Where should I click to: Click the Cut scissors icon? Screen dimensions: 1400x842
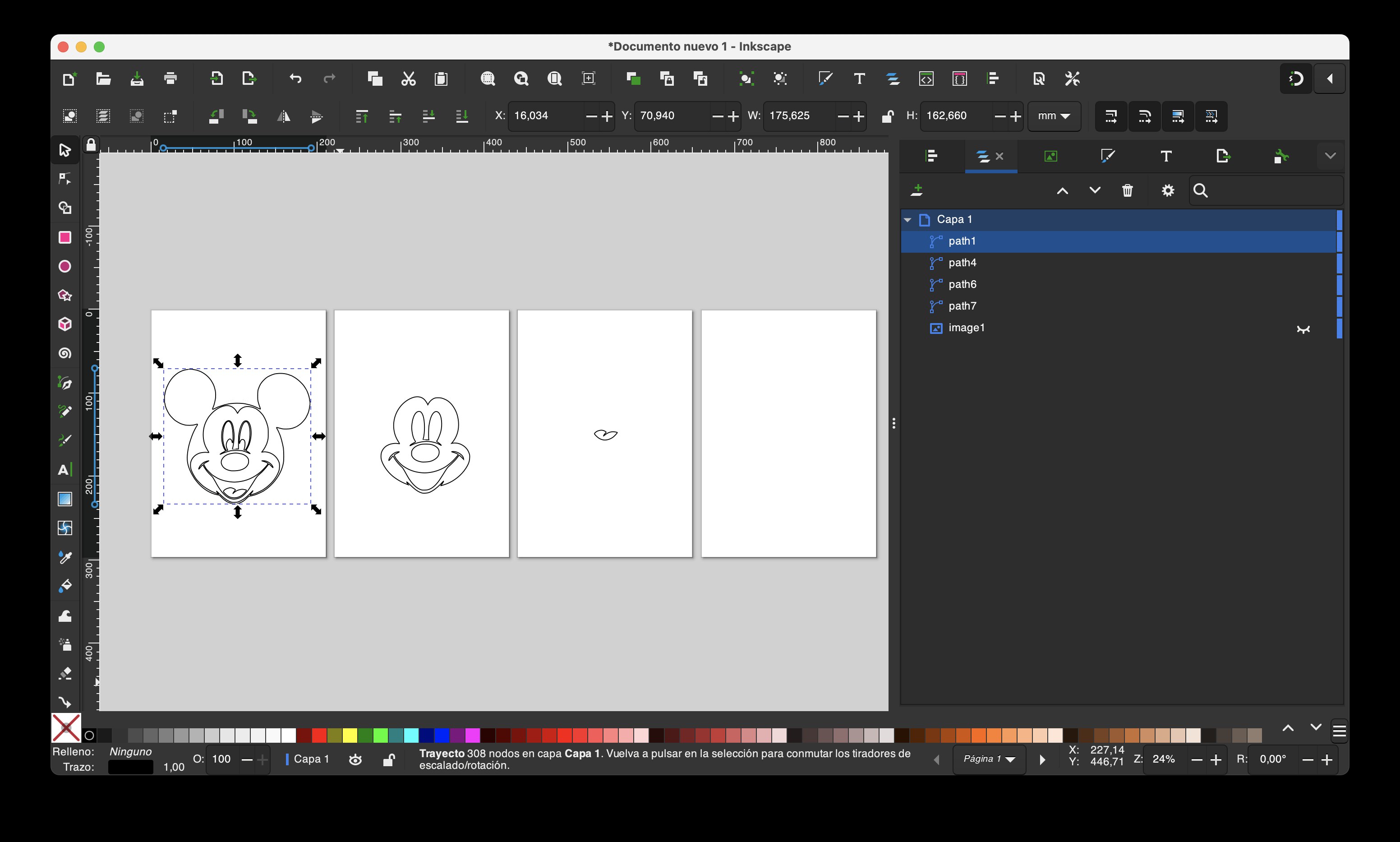408,79
